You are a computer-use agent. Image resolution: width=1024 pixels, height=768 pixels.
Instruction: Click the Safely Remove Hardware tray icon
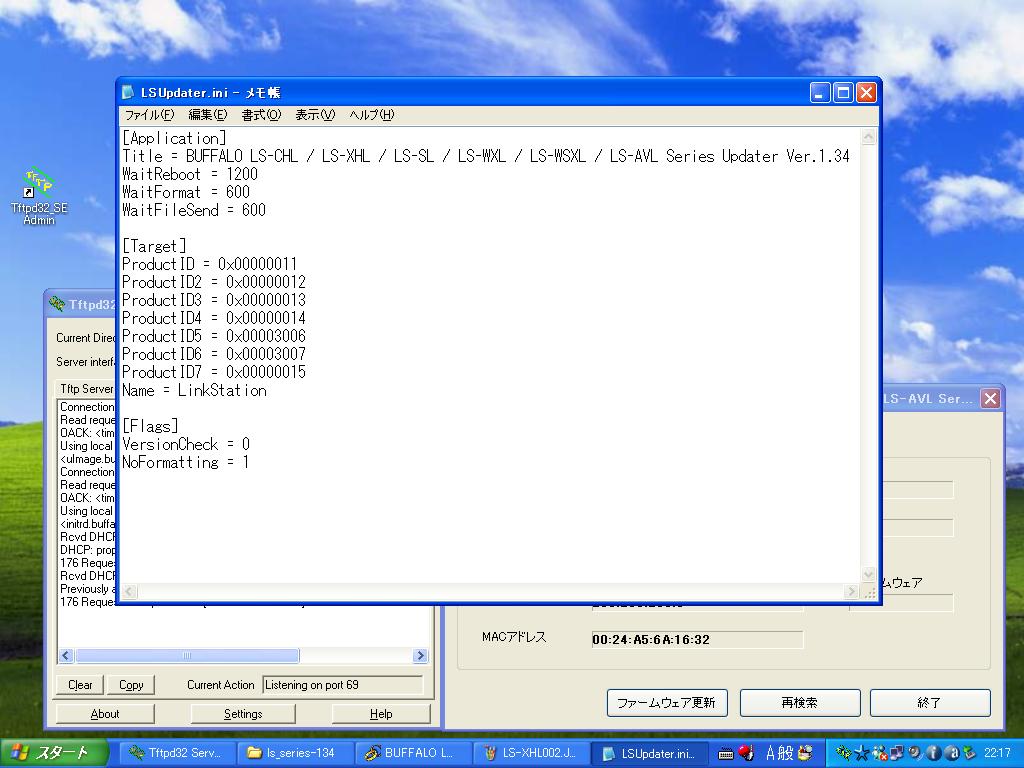968,753
